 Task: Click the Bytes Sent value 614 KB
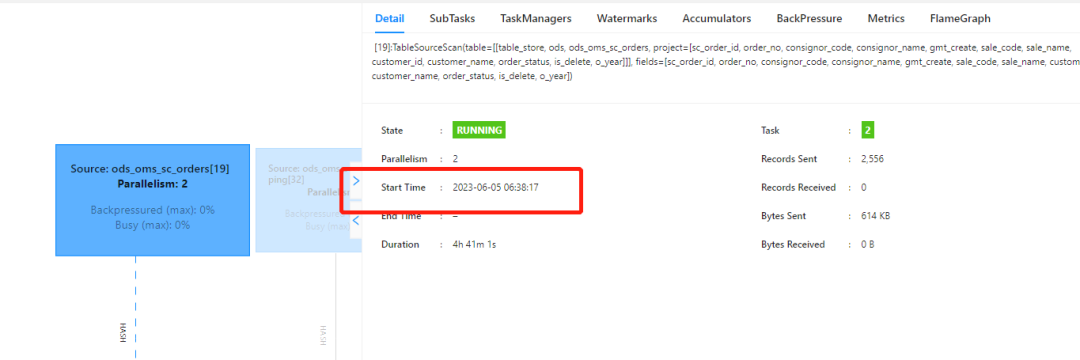point(875,216)
